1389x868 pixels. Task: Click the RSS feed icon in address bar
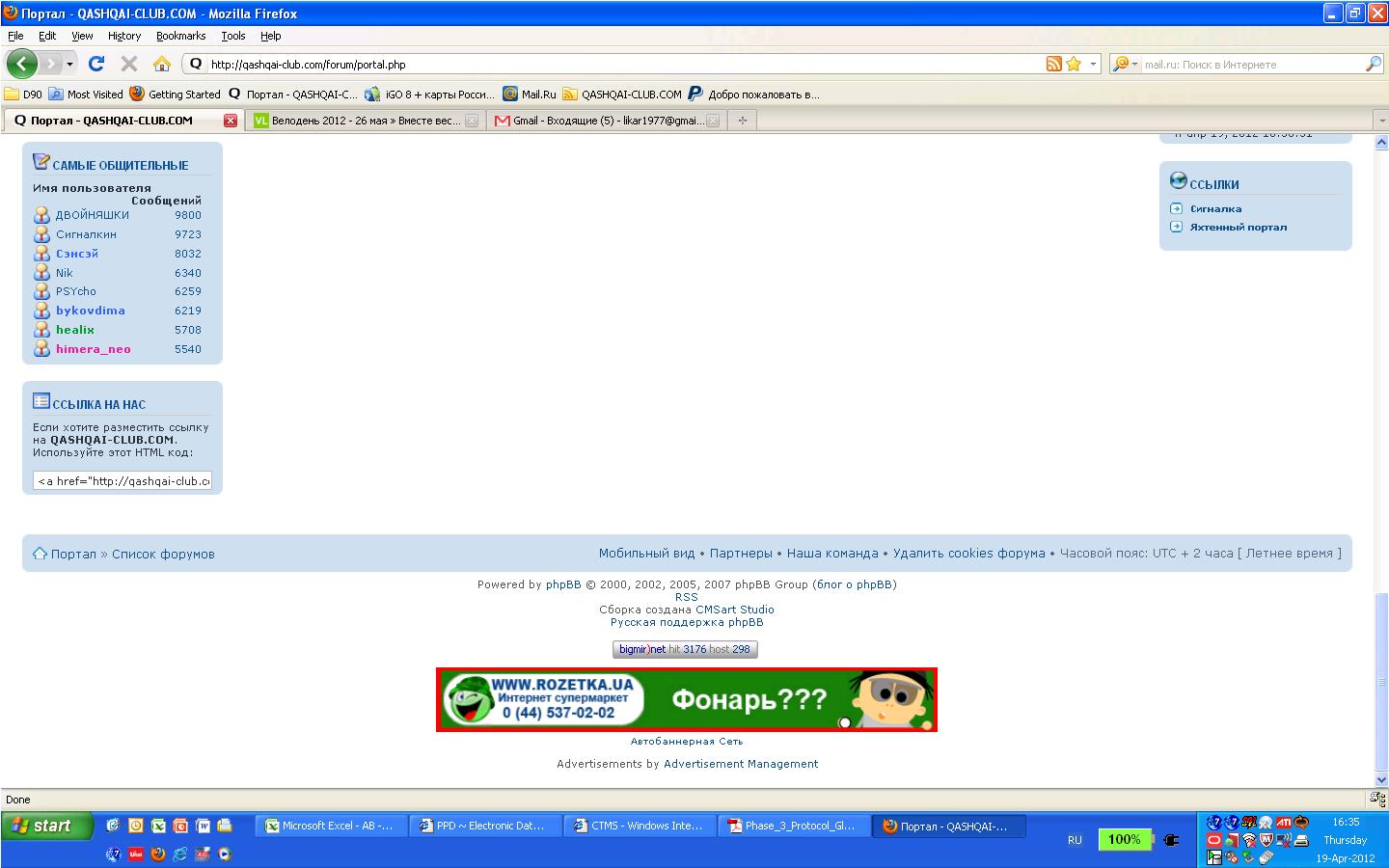point(1053,65)
